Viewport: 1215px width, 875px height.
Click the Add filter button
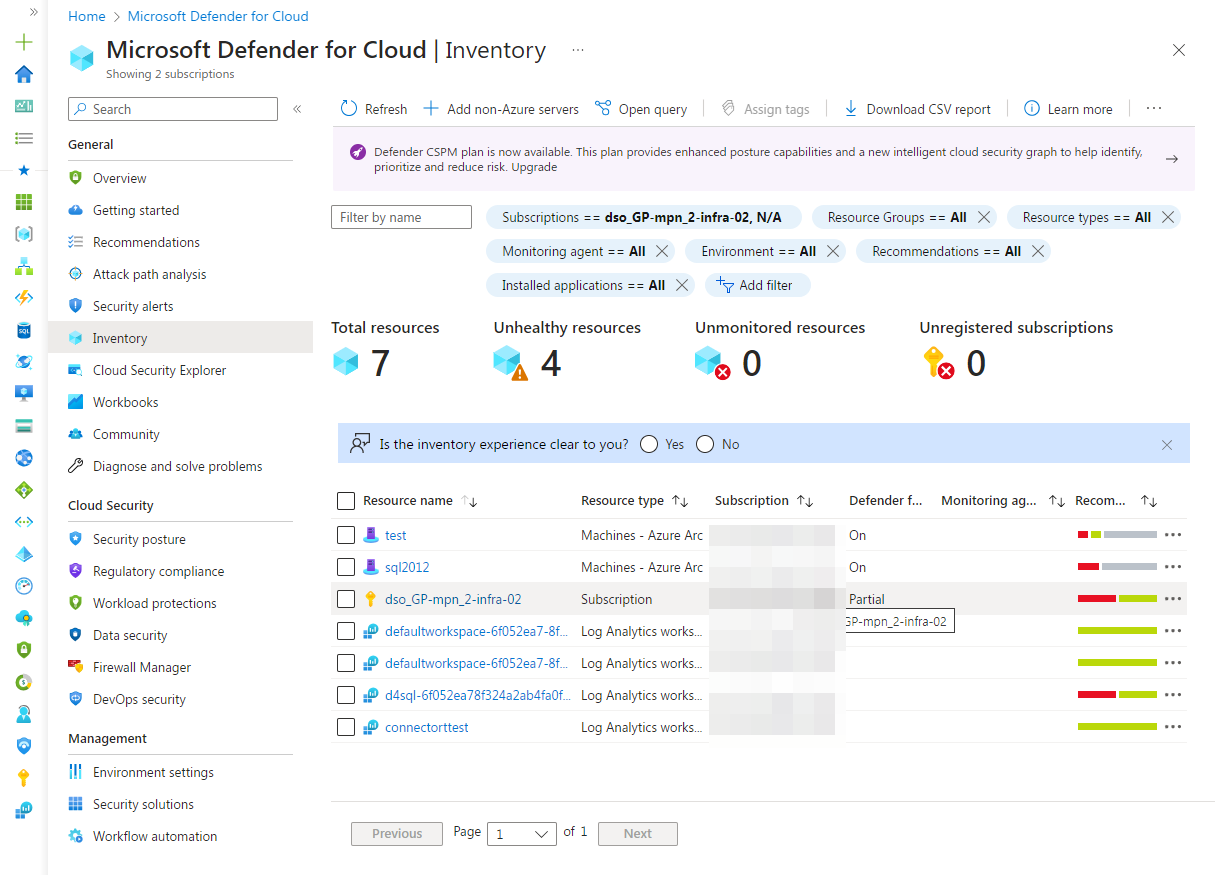[x=757, y=285]
